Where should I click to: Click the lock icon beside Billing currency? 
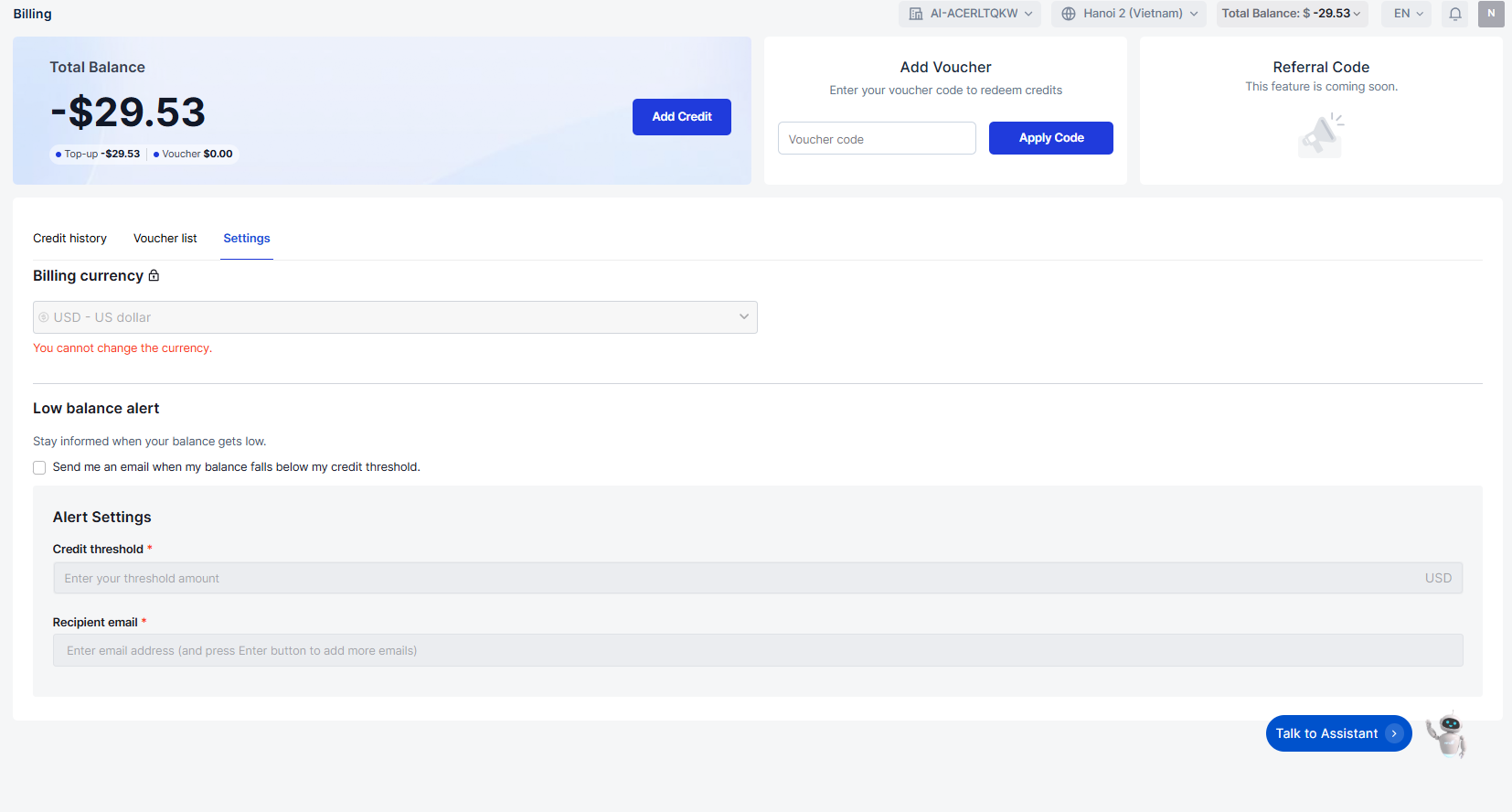tap(154, 275)
